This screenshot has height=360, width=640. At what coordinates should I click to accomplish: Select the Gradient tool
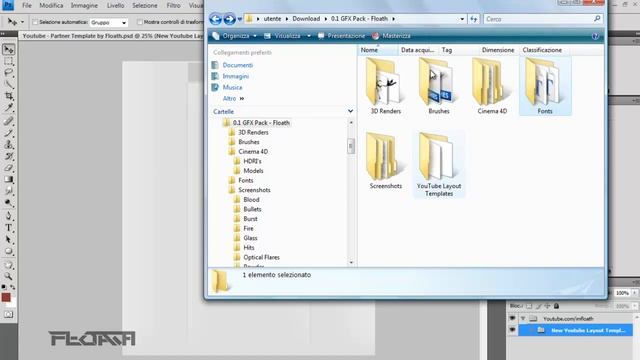(9, 180)
